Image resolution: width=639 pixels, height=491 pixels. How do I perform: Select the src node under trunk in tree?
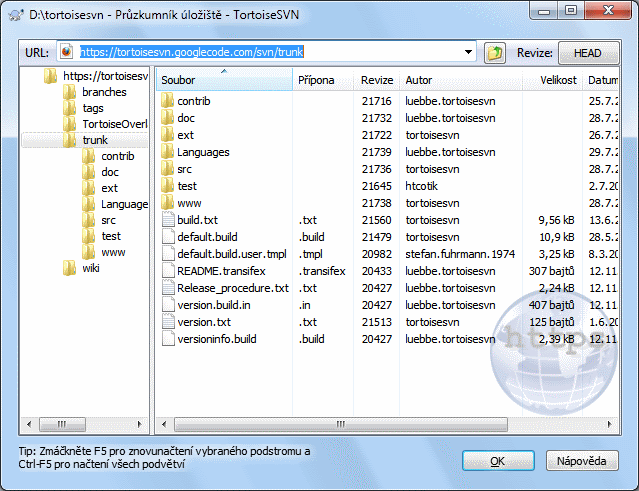(108, 220)
